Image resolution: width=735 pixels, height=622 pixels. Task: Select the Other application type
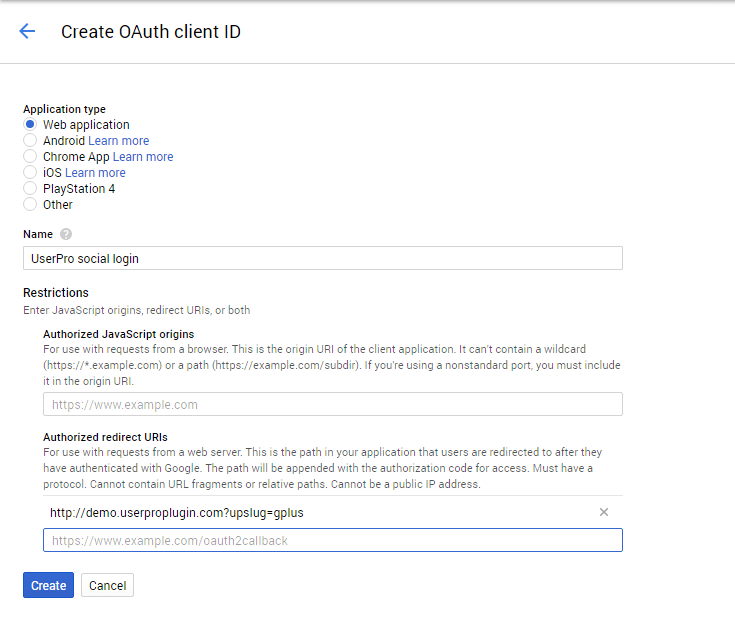click(30, 205)
